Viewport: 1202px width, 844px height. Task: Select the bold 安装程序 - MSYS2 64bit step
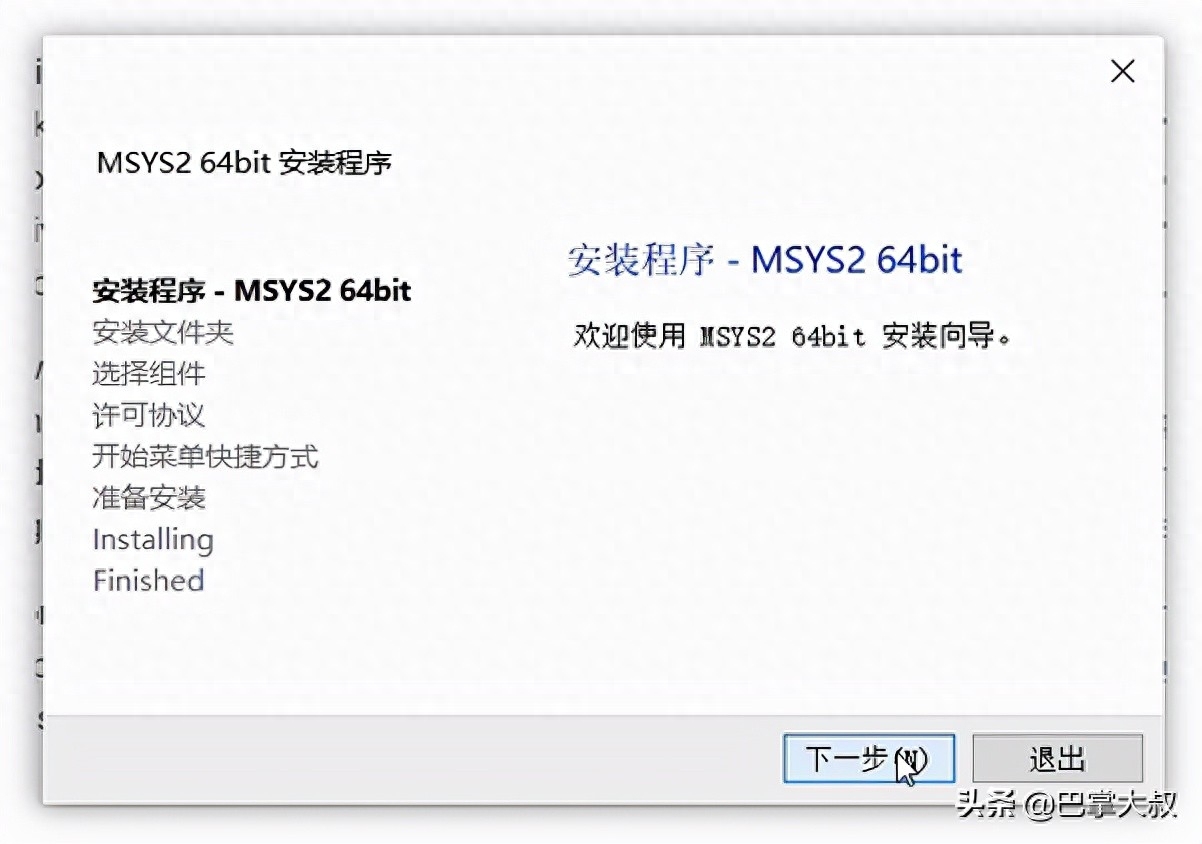(252, 290)
